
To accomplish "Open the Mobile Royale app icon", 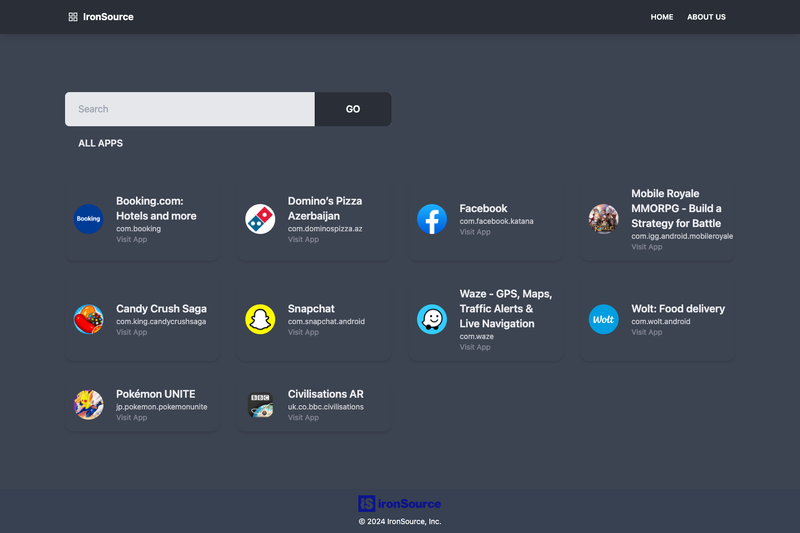I will [x=604, y=219].
